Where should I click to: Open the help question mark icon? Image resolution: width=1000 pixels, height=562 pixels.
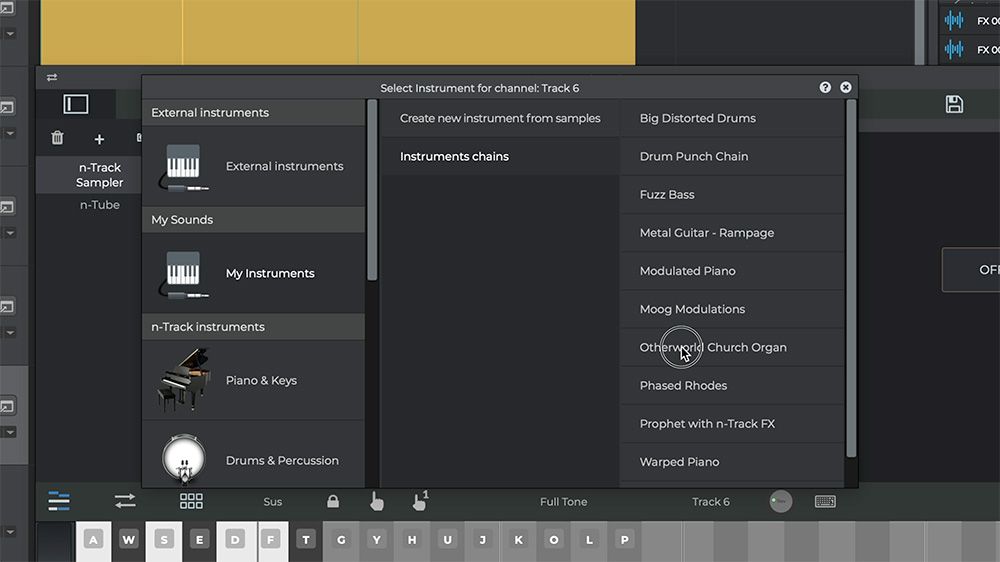[825, 87]
